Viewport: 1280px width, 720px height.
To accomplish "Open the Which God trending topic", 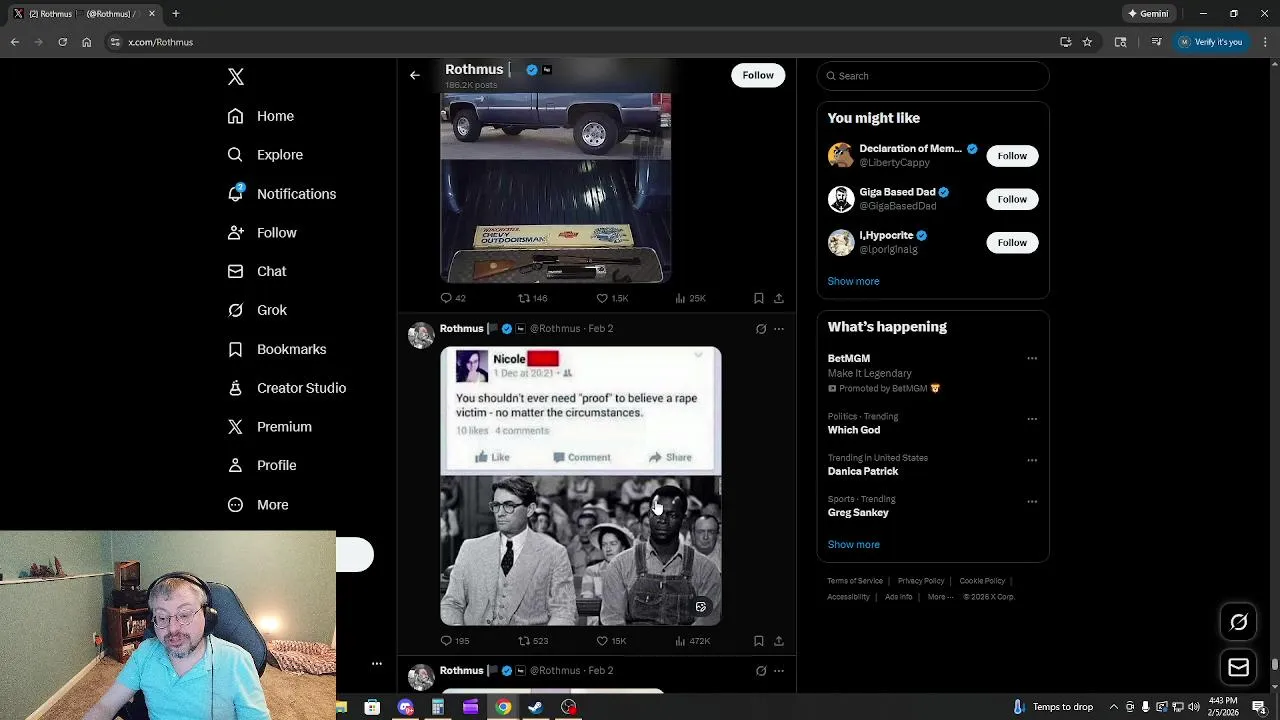I will [x=853, y=430].
